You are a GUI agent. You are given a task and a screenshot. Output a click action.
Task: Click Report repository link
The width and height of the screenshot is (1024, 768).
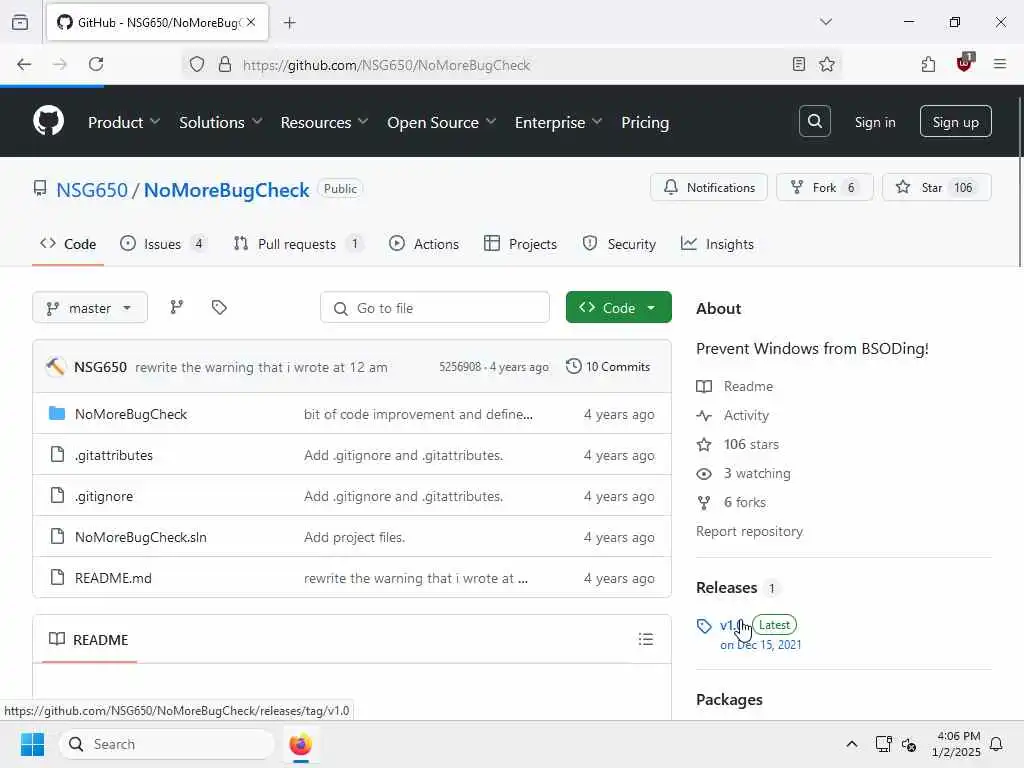pyautogui.click(x=749, y=531)
